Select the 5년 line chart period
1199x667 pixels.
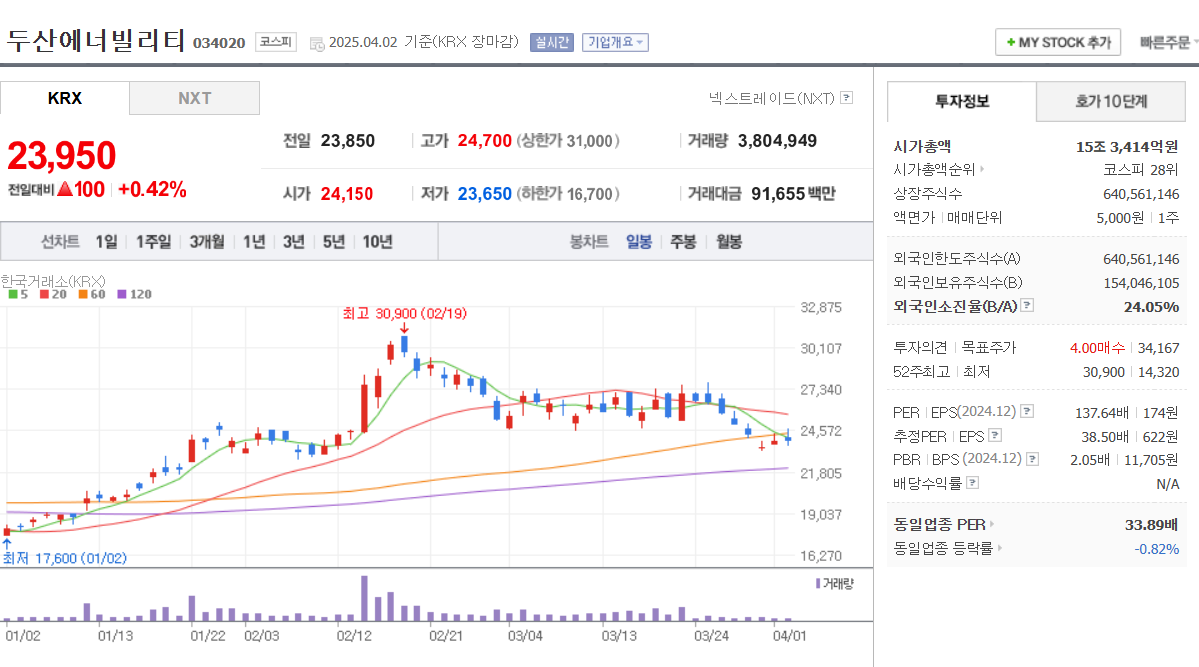click(333, 242)
